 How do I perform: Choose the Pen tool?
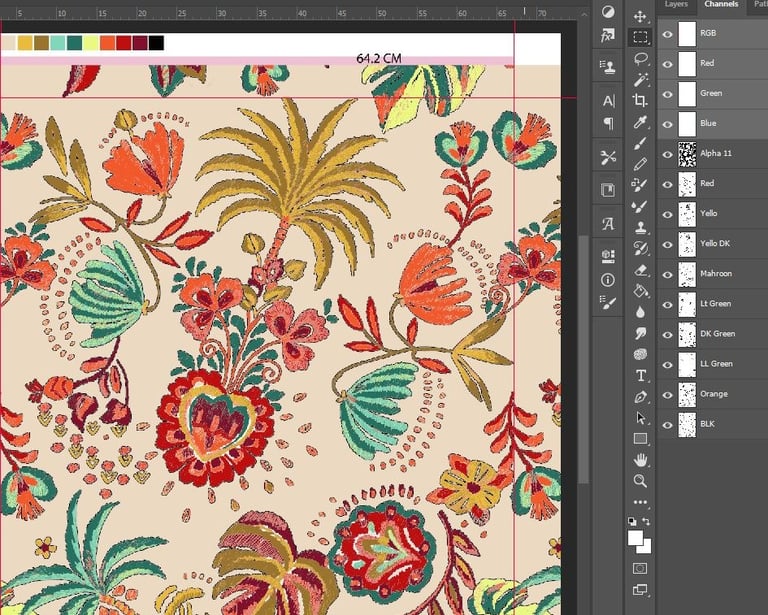[x=640, y=397]
